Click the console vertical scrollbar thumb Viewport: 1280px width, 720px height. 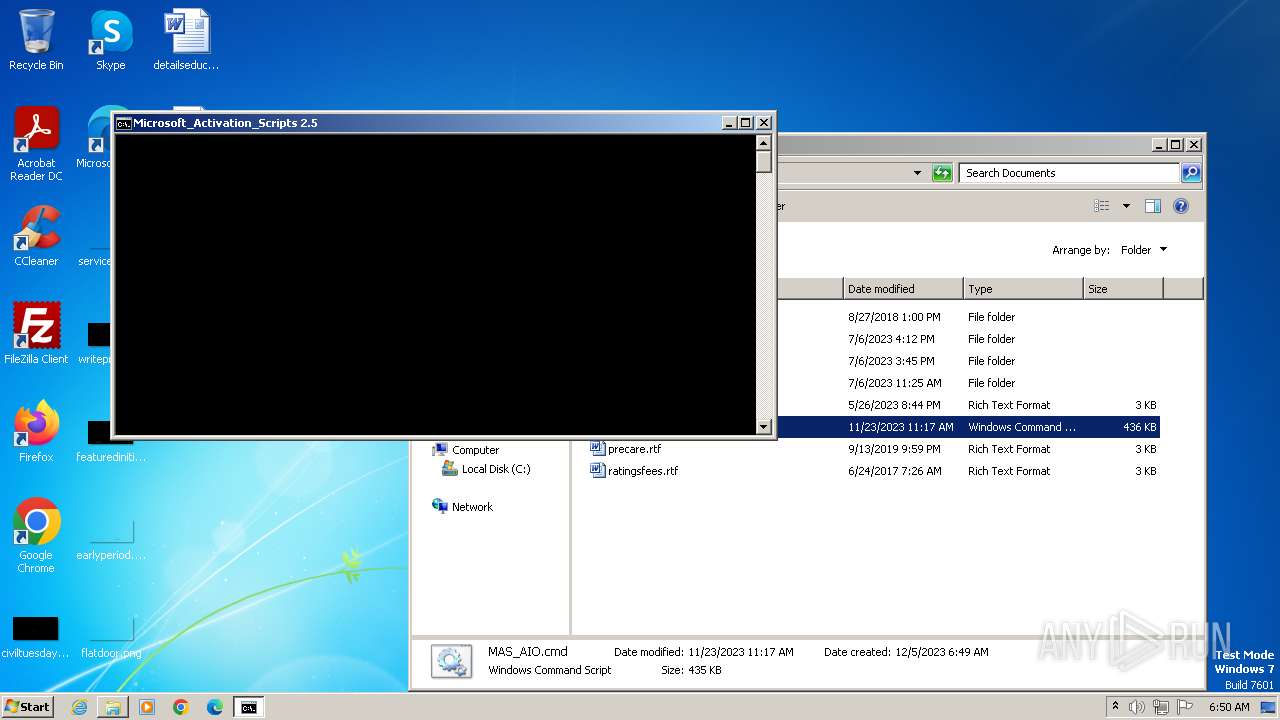[x=764, y=162]
